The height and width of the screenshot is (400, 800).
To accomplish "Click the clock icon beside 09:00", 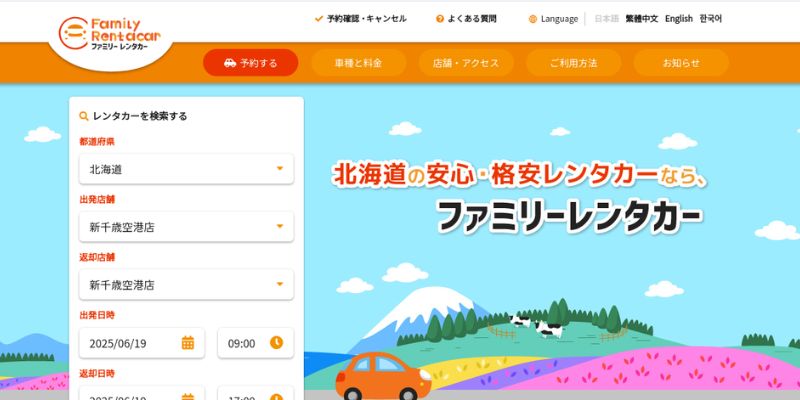I will [276, 343].
